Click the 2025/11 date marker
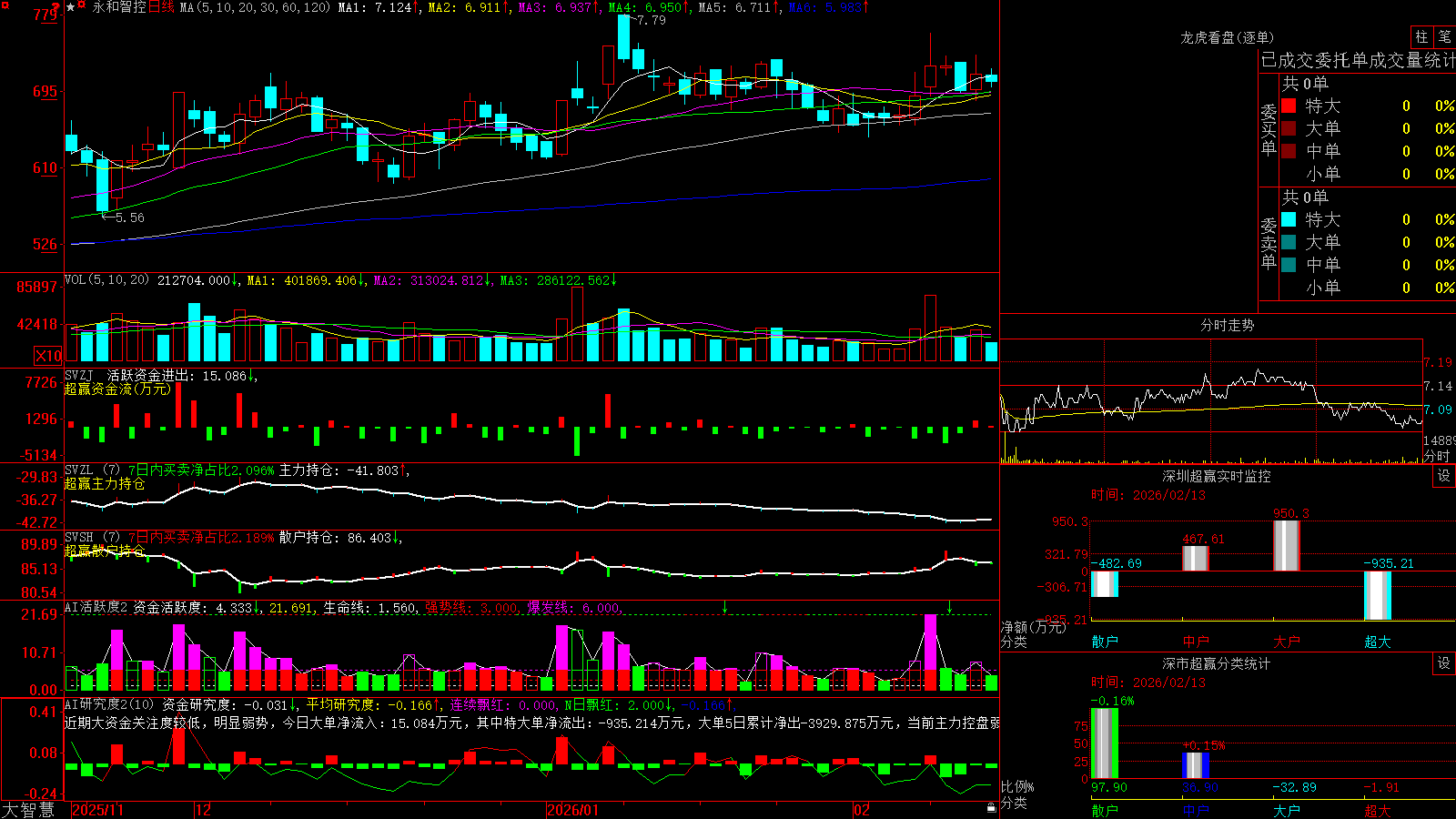The height and width of the screenshot is (819, 1456). [97, 810]
